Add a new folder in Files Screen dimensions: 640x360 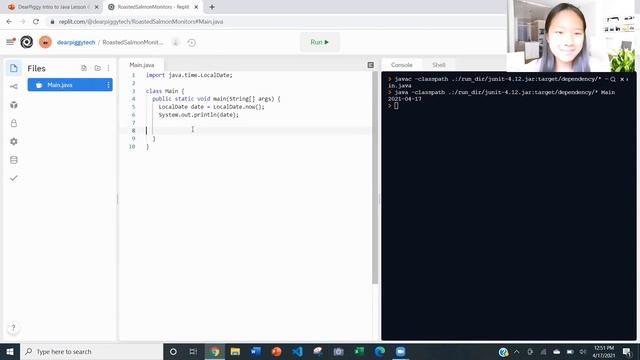pyautogui.click(x=98, y=68)
